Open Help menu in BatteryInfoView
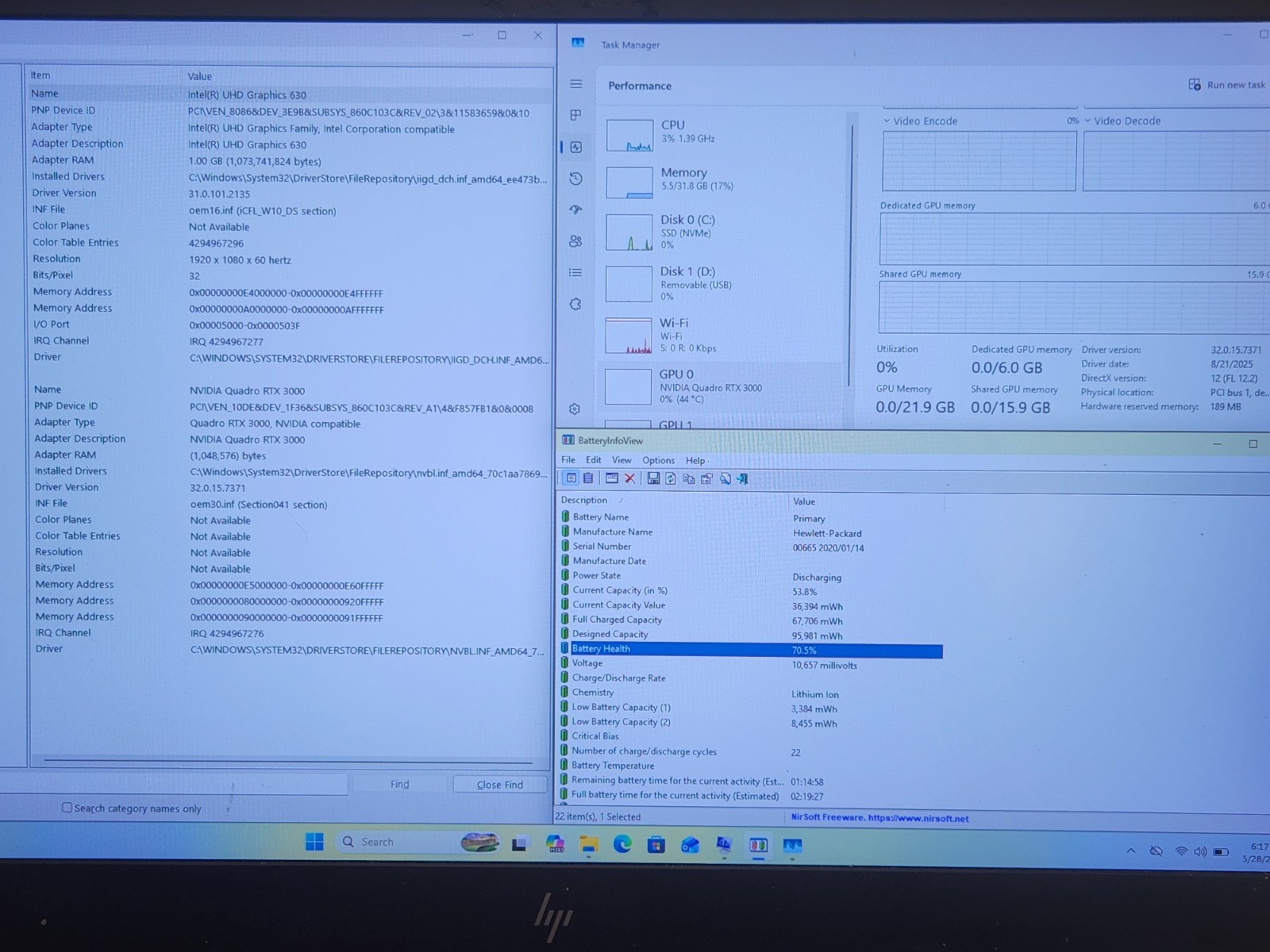The width and height of the screenshot is (1270, 952). coord(695,460)
